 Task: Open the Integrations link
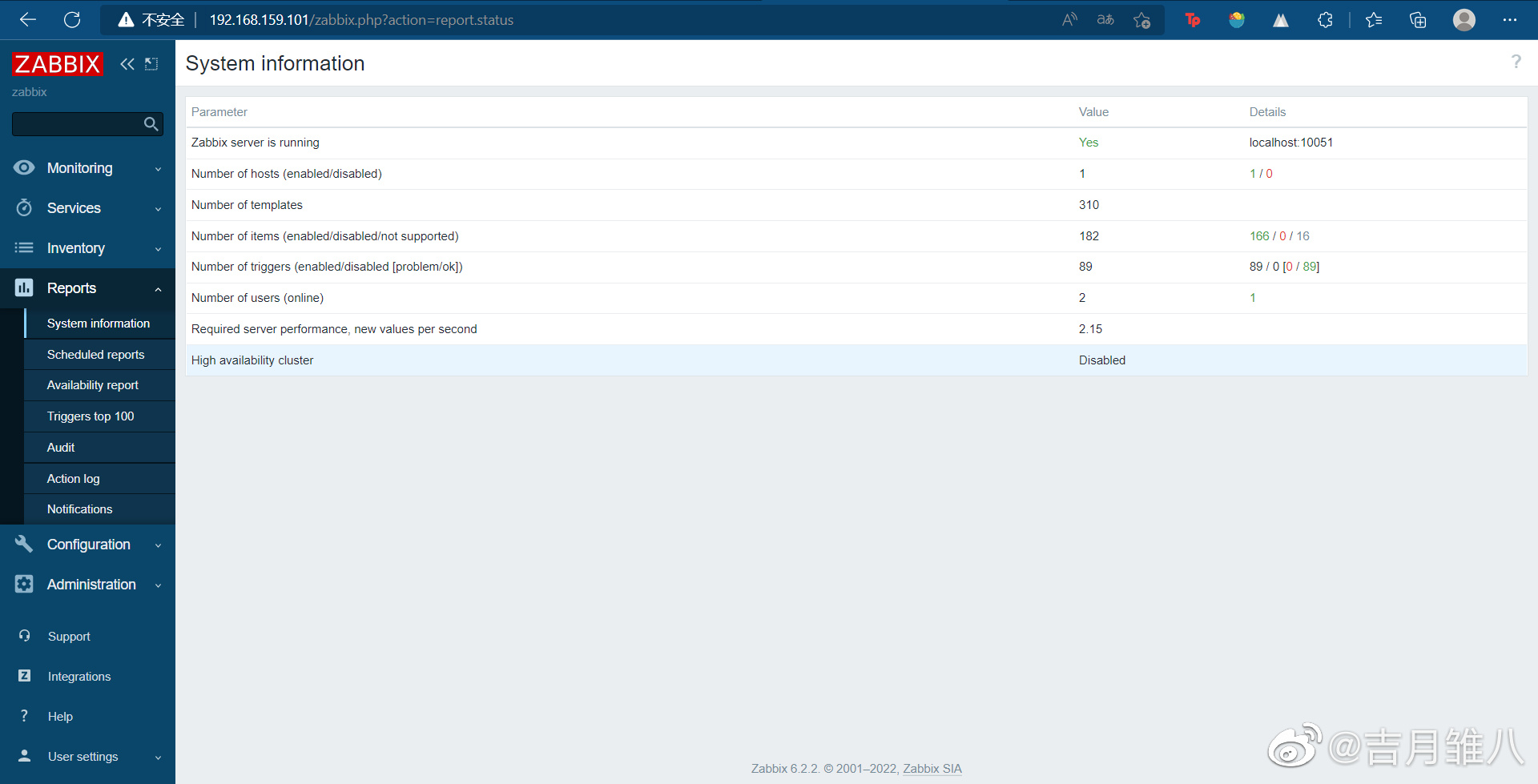click(x=79, y=677)
